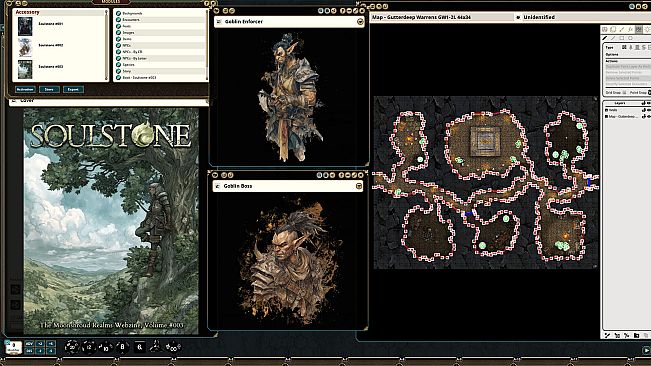This screenshot has height=366, width=651.
Task: Click the Export button in Modules
Action: click(73, 89)
